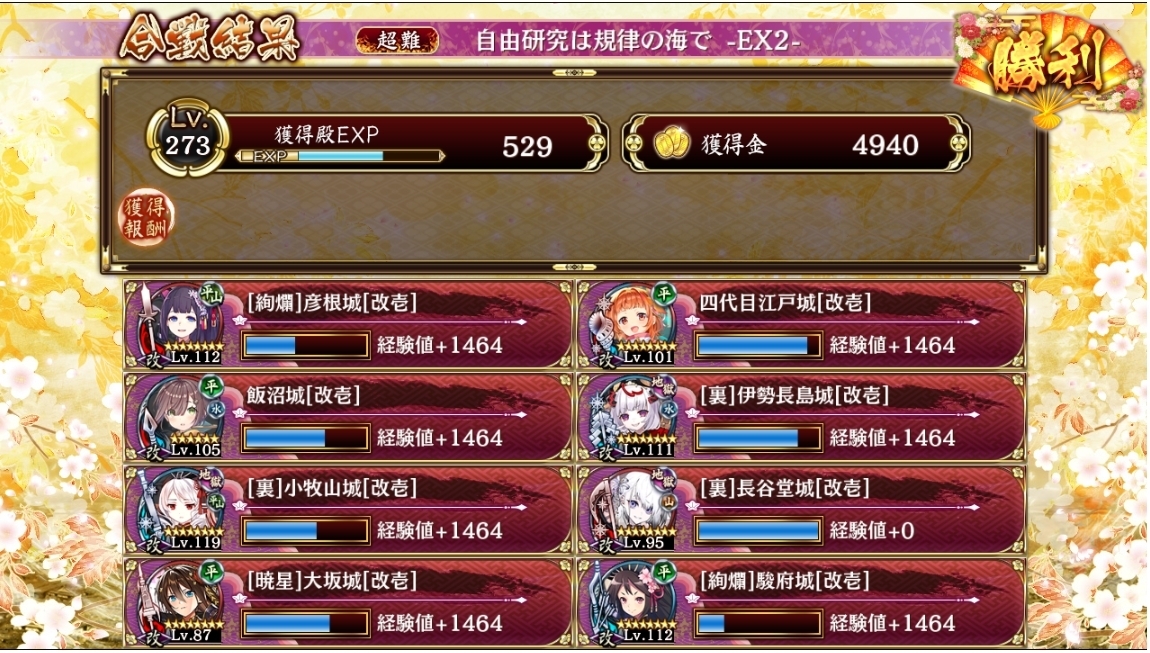Click 経験値+0 text of [裏]長谷堂城
The width and height of the screenshot is (1150, 653).
tap(872, 530)
